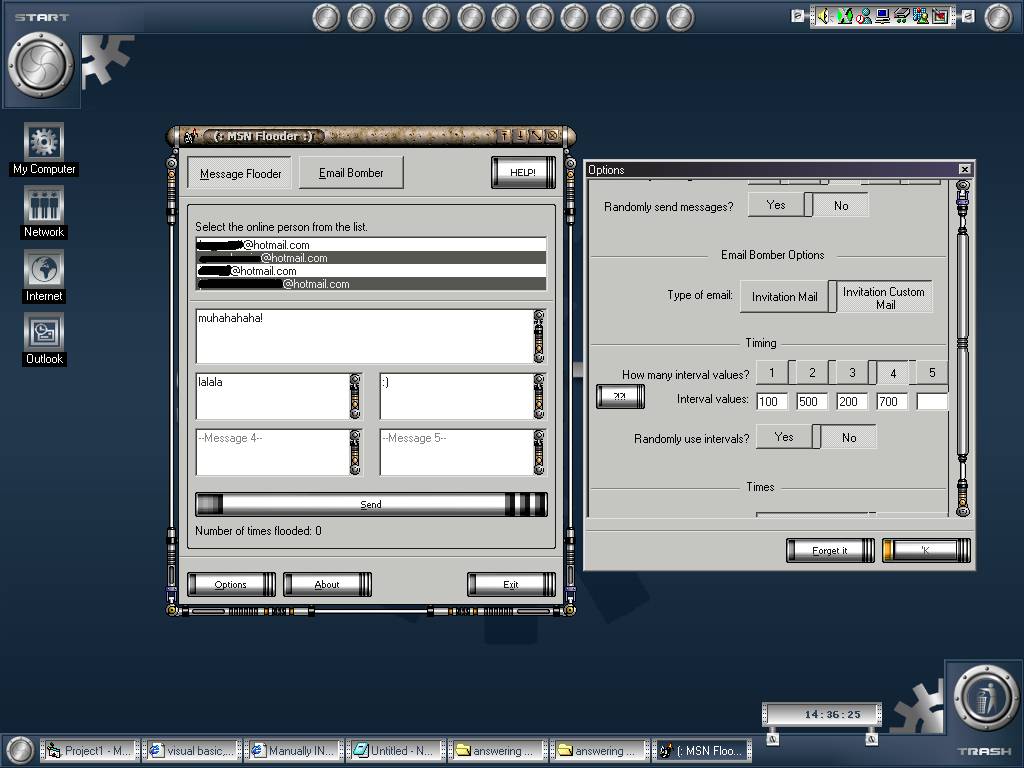Click the diagonal resize icon in MSN Flooder title bar
The height and width of the screenshot is (768, 1024).
[536, 136]
